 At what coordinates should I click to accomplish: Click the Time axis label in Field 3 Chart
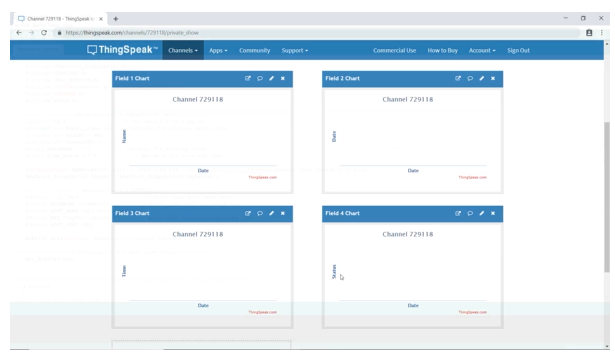(124, 271)
